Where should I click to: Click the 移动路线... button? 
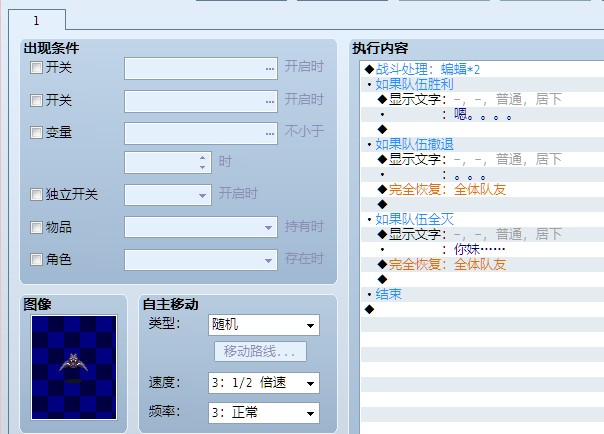point(259,352)
